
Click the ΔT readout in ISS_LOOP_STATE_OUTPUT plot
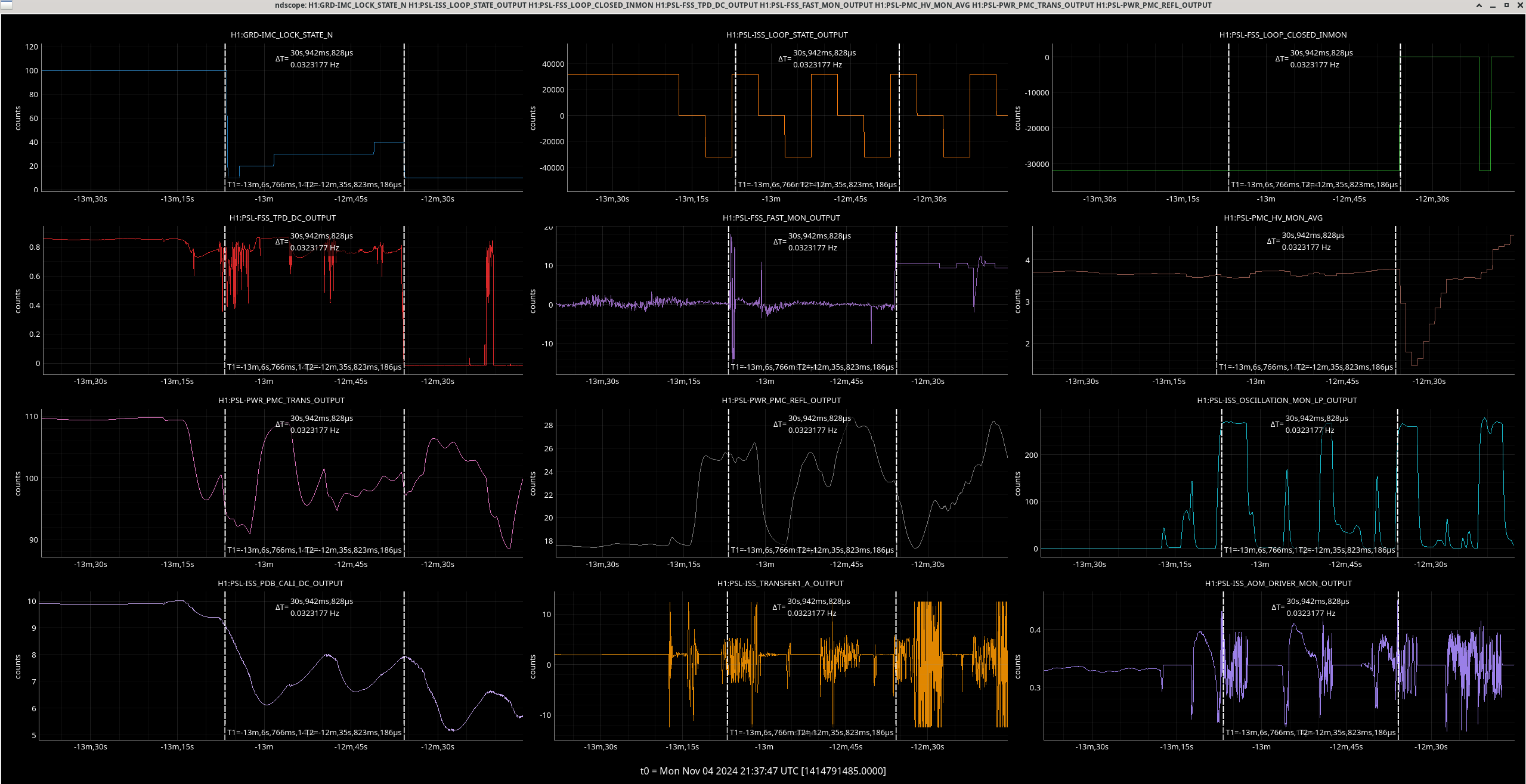(817, 59)
